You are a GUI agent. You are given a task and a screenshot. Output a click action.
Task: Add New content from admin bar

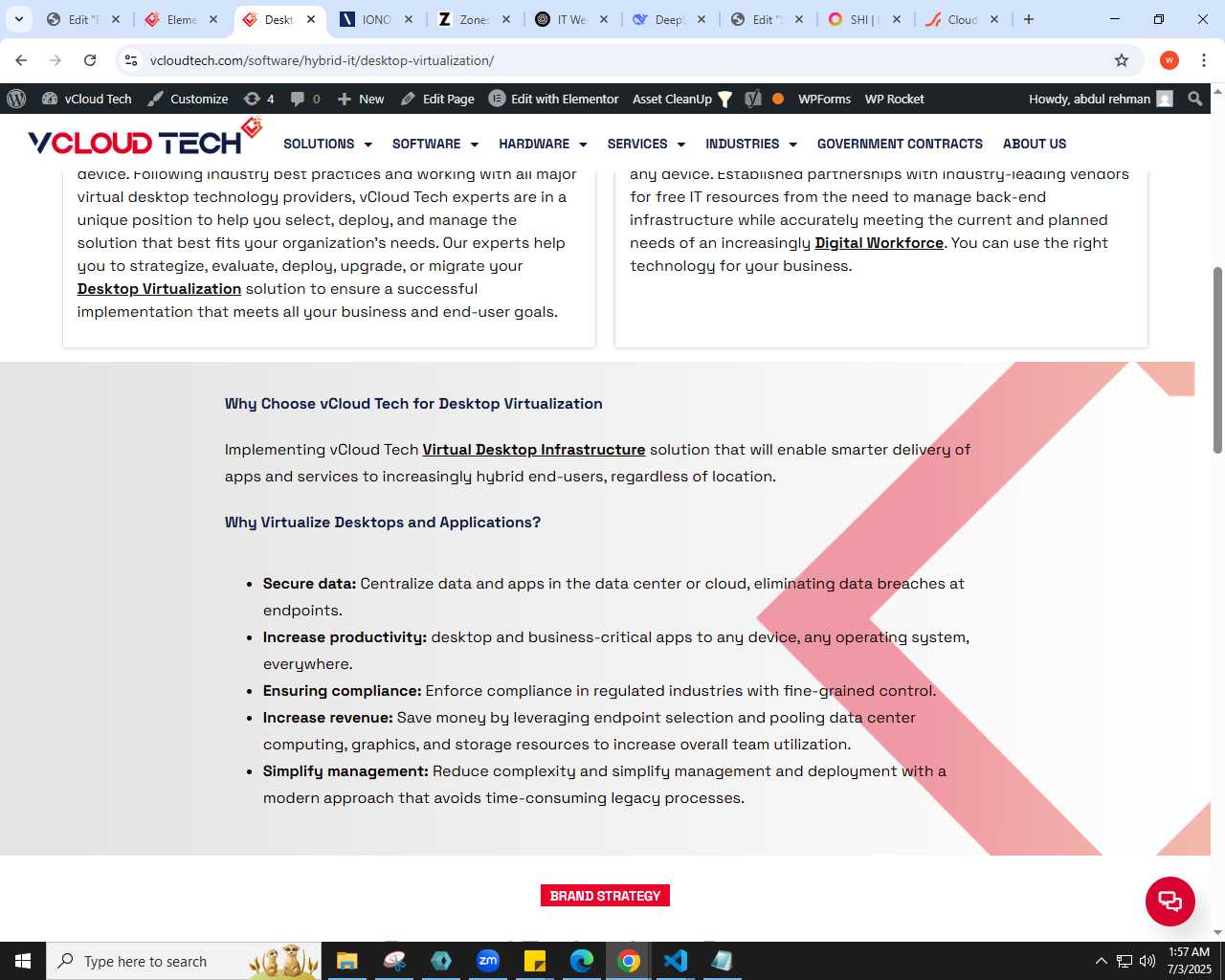click(361, 99)
